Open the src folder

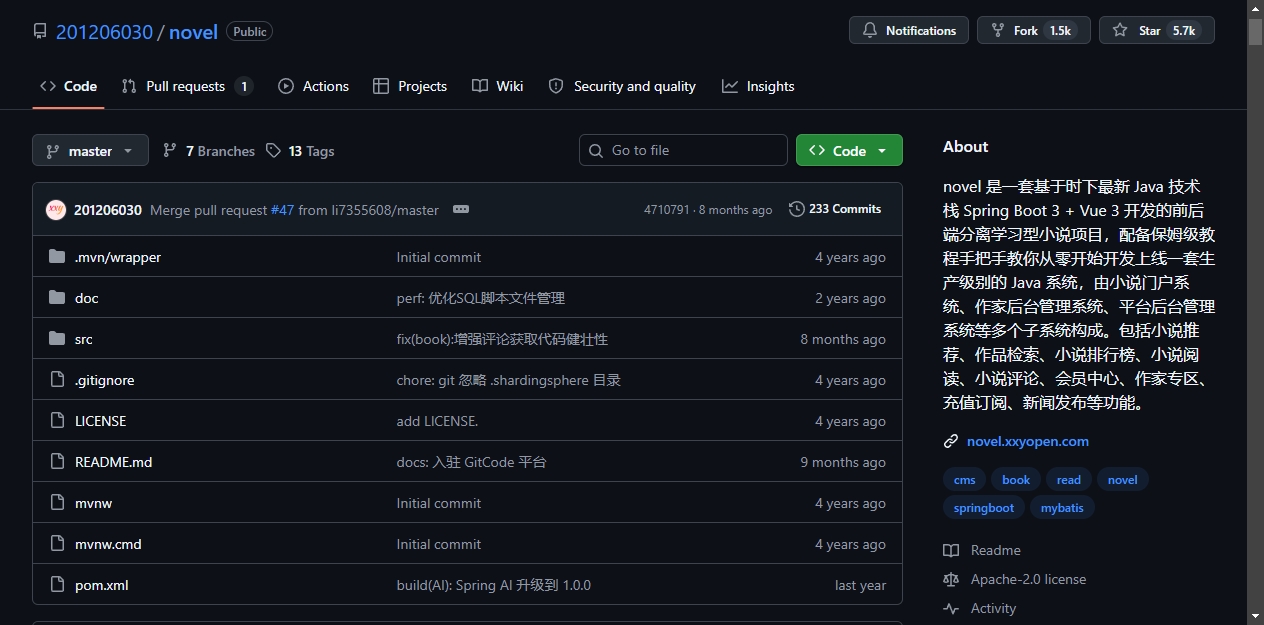tap(84, 339)
